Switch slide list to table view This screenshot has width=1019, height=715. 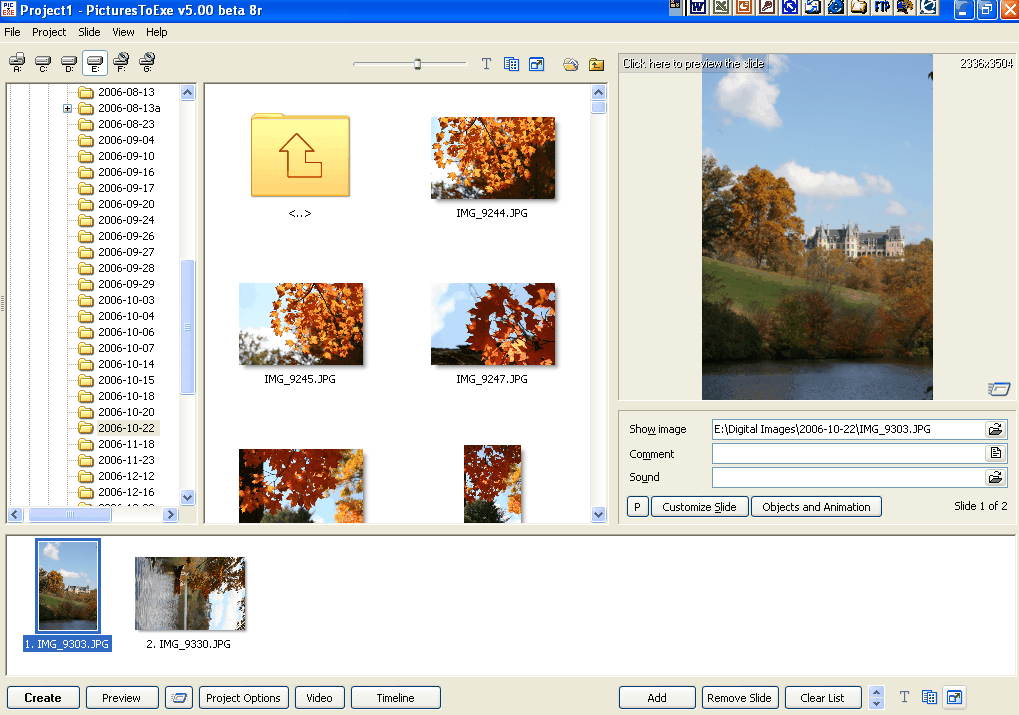929,697
